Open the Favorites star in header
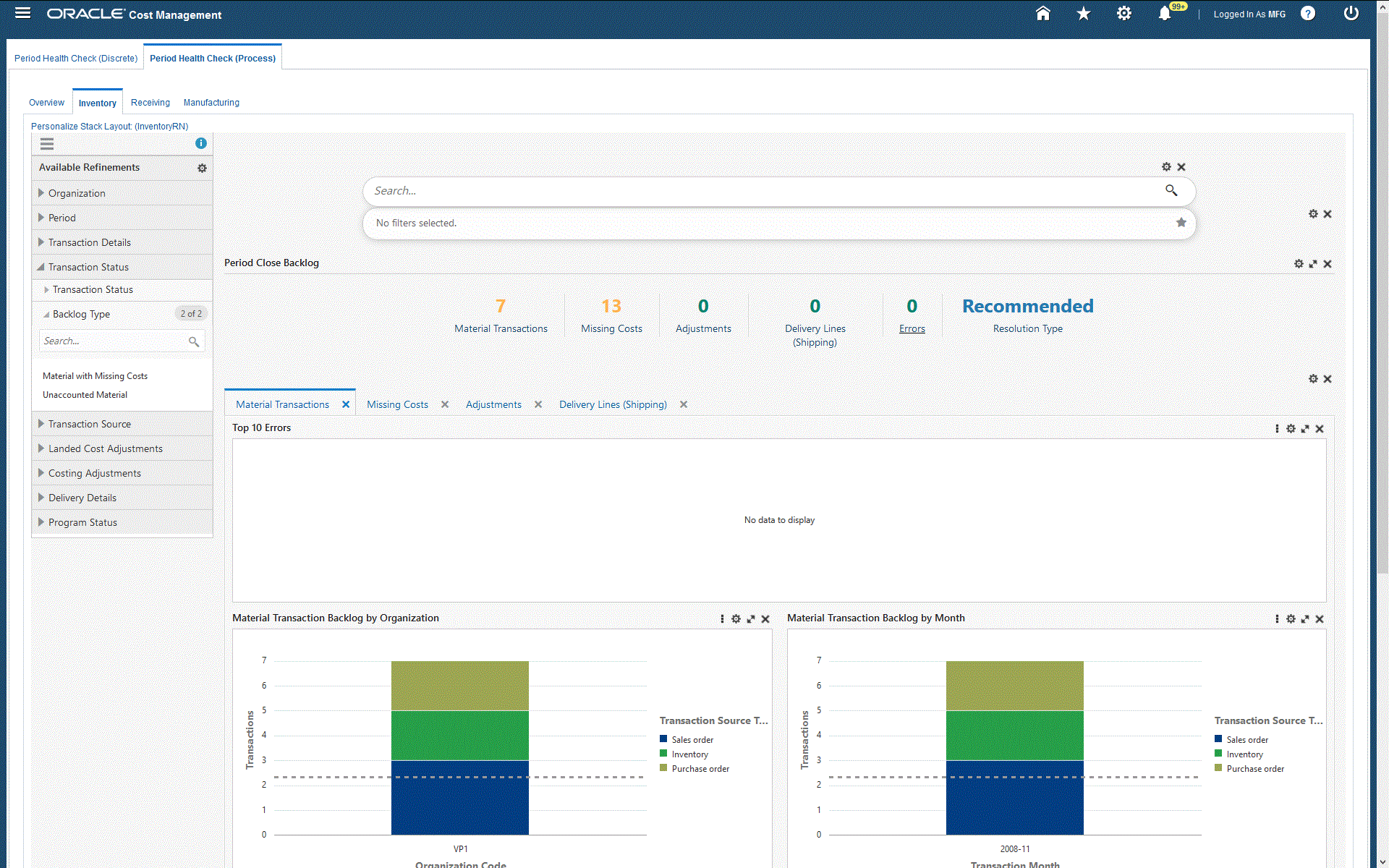The image size is (1389, 868). (1083, 14)
